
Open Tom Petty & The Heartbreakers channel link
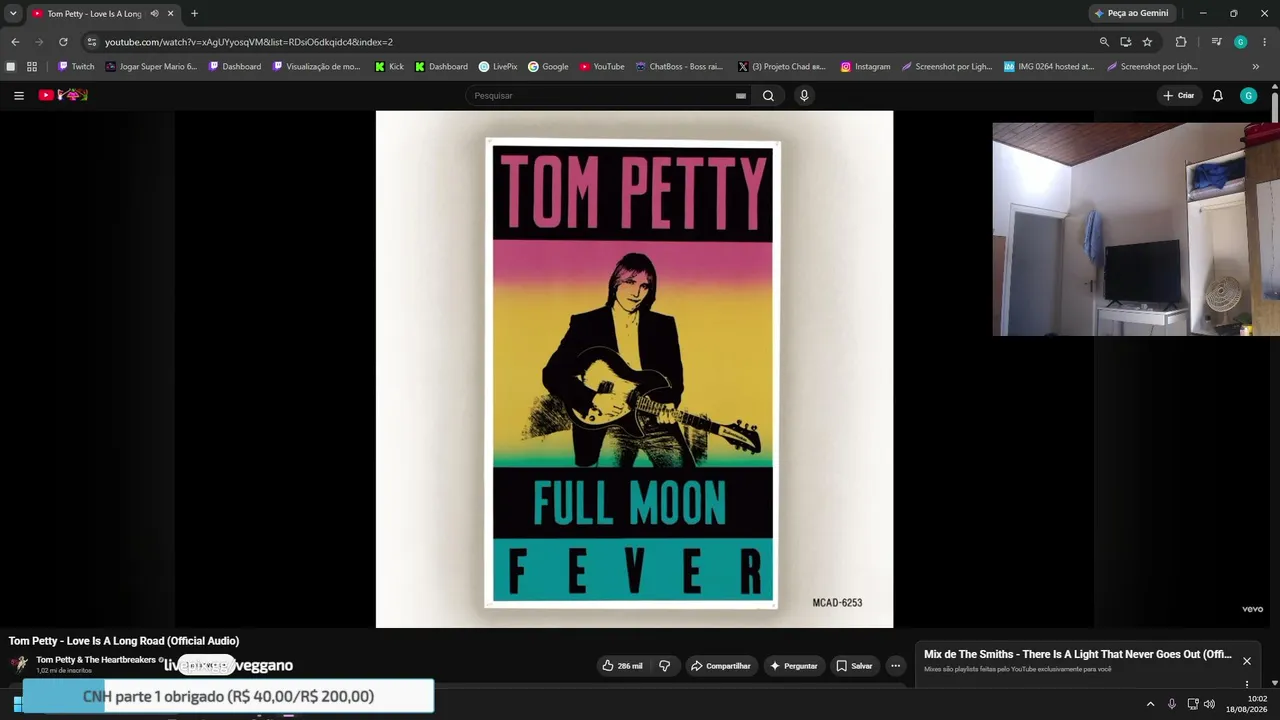[x=96, y=660]
